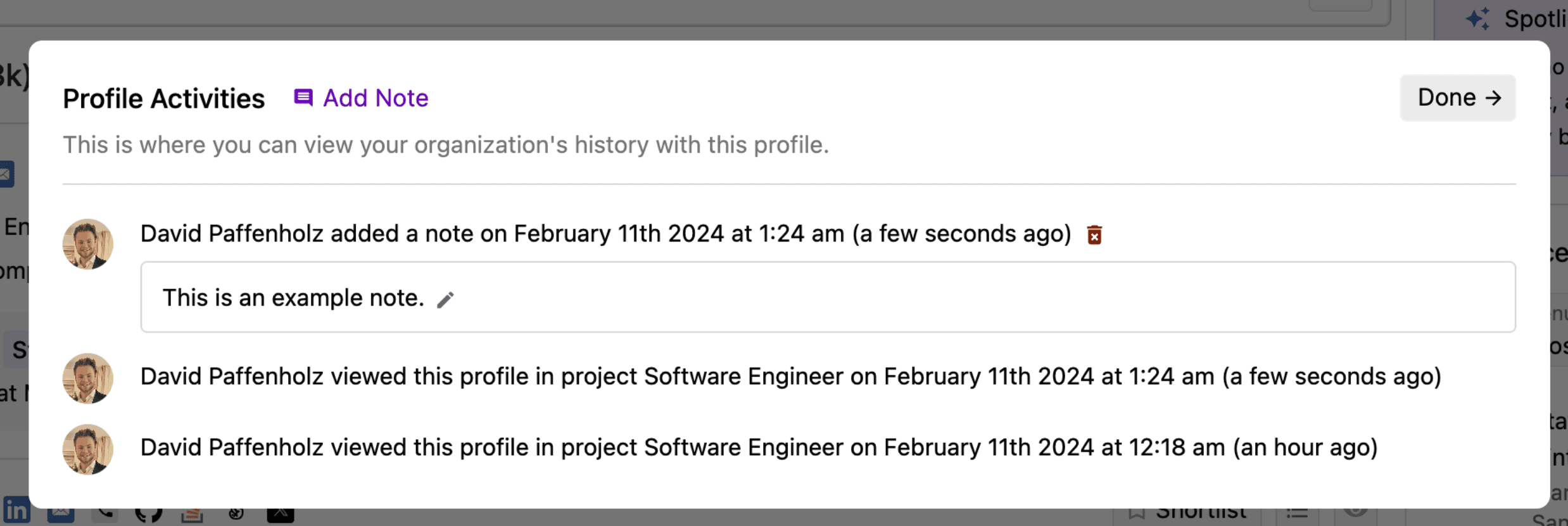Screen dimensions: 1568x526
Task: Click the avatar beside the added note entry
Action: coord(88,244)
